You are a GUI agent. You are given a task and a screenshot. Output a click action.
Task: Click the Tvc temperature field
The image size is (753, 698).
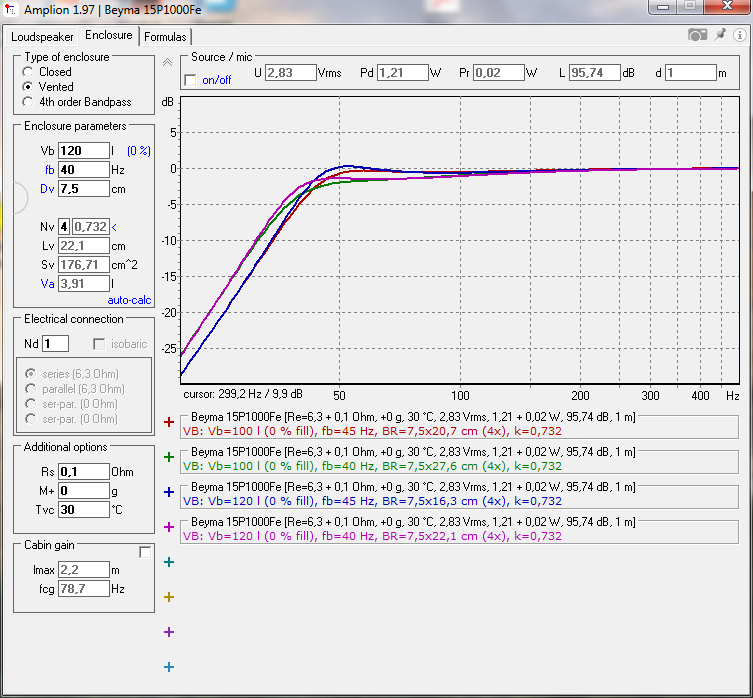click(x=84, y=510)
